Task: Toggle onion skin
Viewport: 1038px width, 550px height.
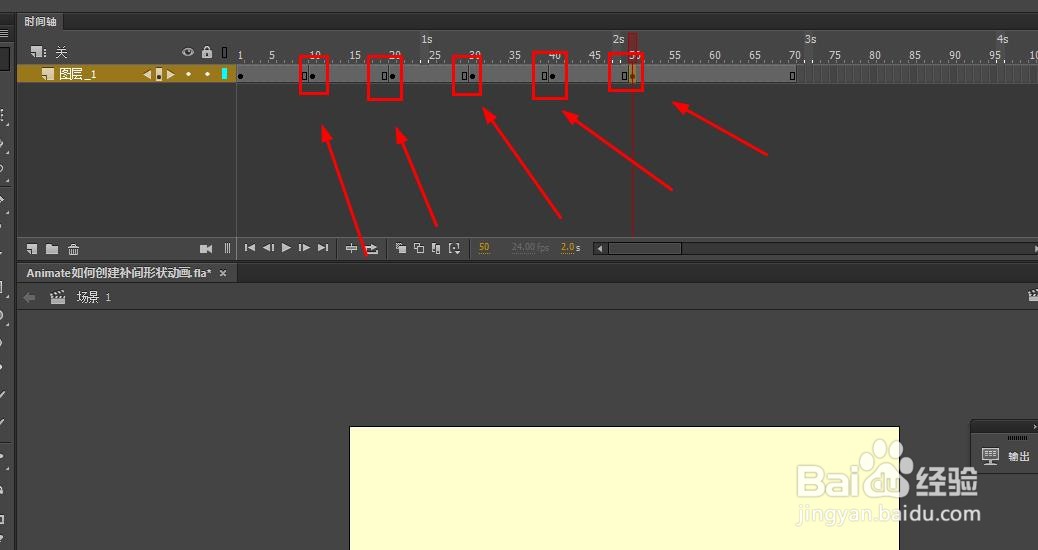Action: [x=401, y=248]
